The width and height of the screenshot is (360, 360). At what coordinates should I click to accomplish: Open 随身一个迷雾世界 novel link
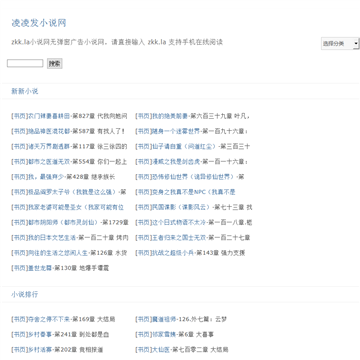176,131
